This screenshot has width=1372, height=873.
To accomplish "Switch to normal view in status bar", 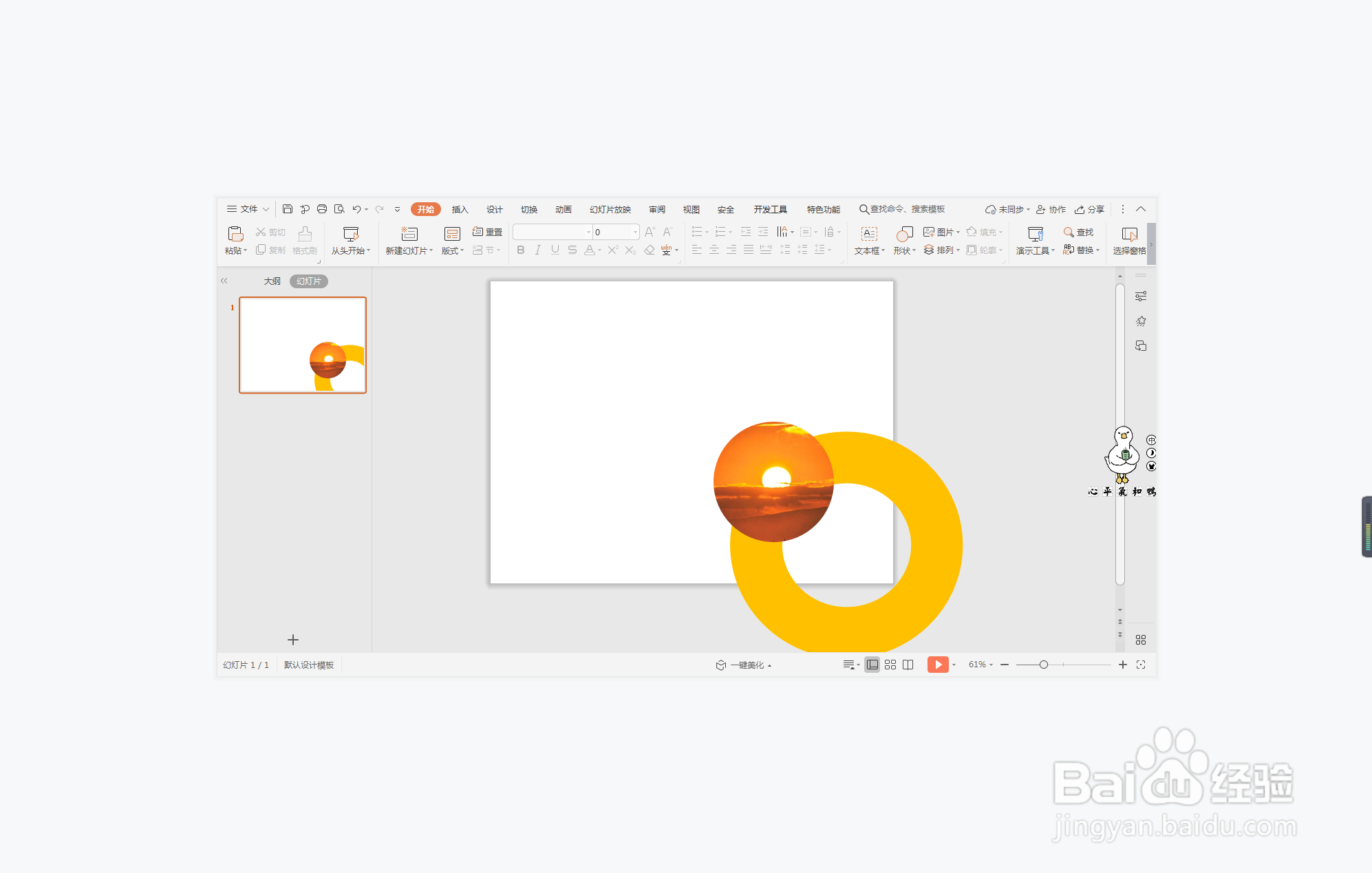I will coord(872,665).
